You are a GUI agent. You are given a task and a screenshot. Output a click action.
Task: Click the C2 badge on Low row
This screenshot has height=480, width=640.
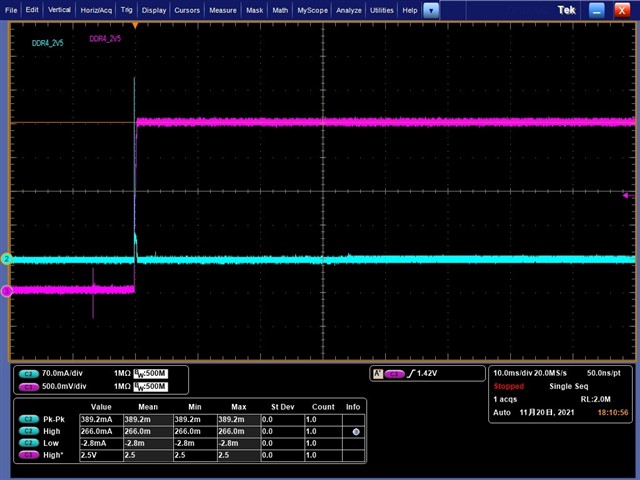pos(29,443)
